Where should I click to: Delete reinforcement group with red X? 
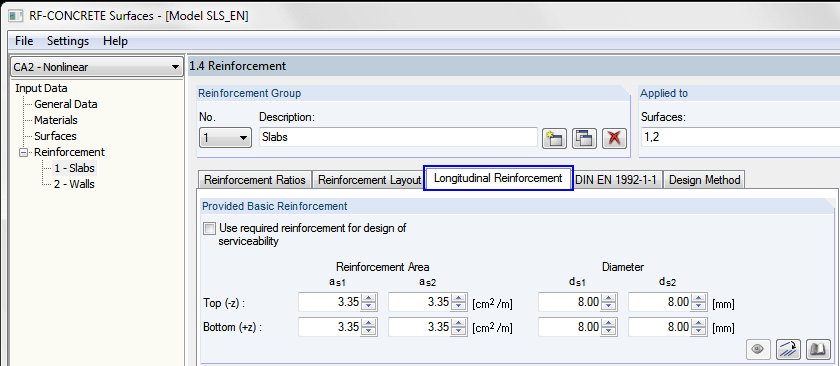614,138
